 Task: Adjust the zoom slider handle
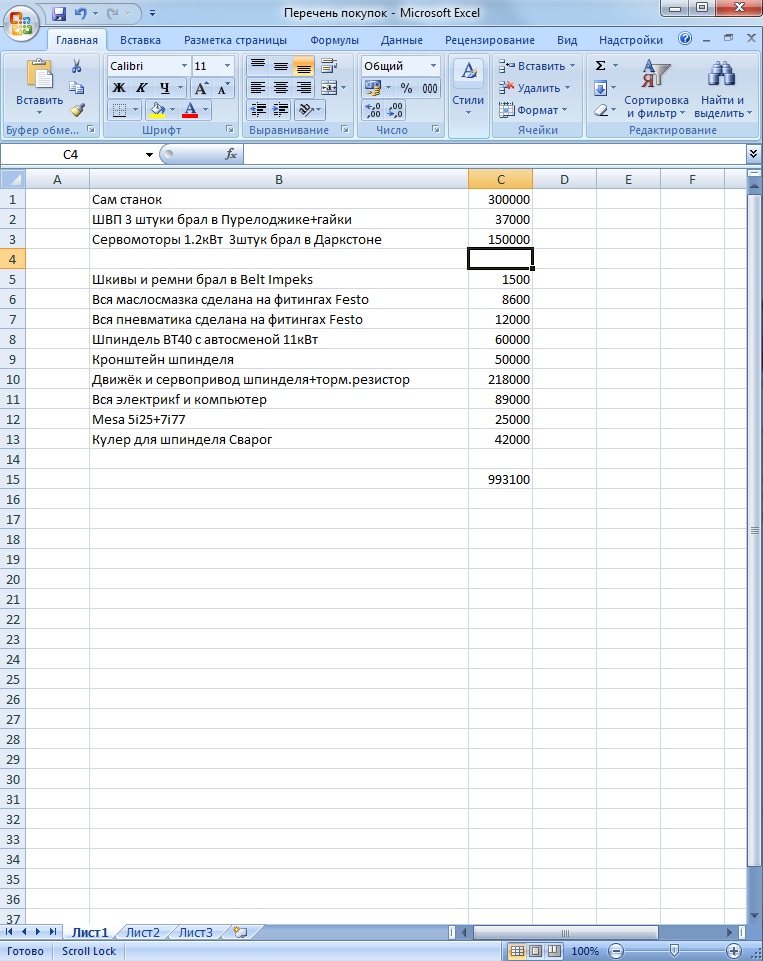tap(674, 951)
